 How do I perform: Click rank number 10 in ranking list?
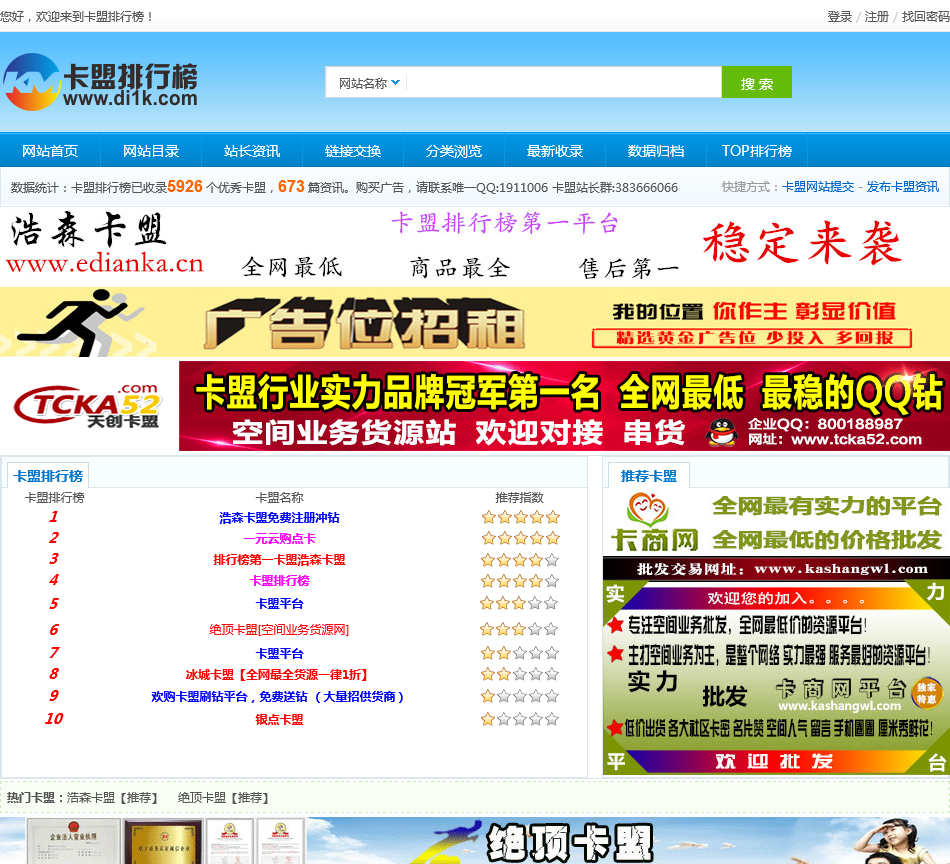point(54,719)
